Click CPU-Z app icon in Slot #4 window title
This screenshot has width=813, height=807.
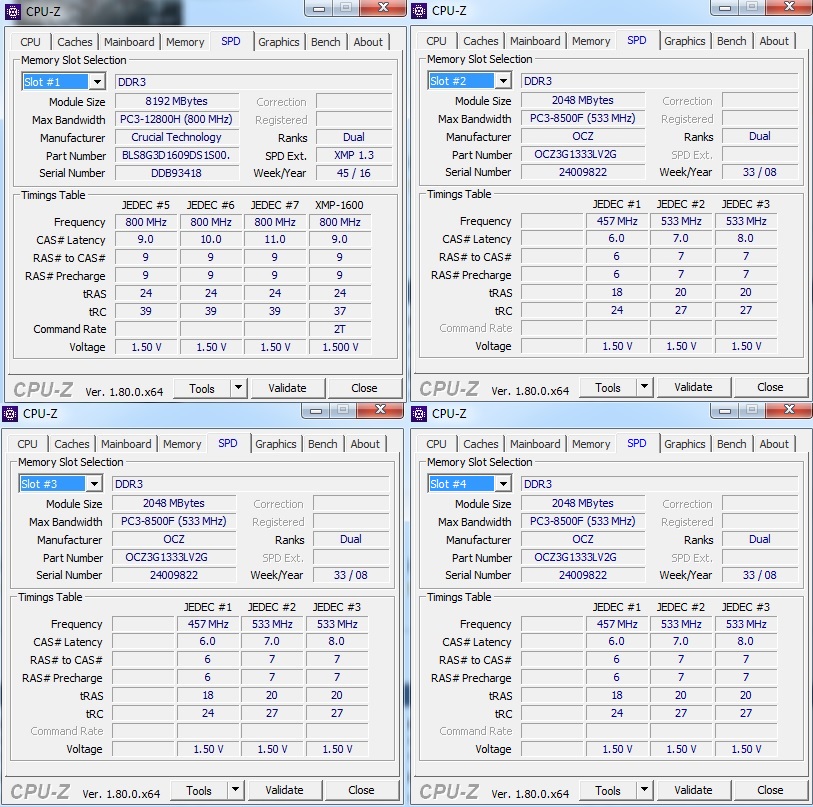(x=419, y=414)
